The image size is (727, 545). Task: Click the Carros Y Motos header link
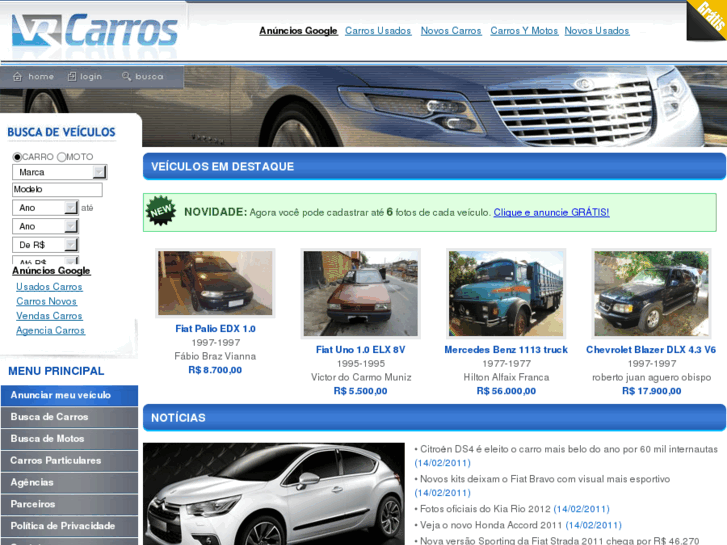click(x=524, y=31)
